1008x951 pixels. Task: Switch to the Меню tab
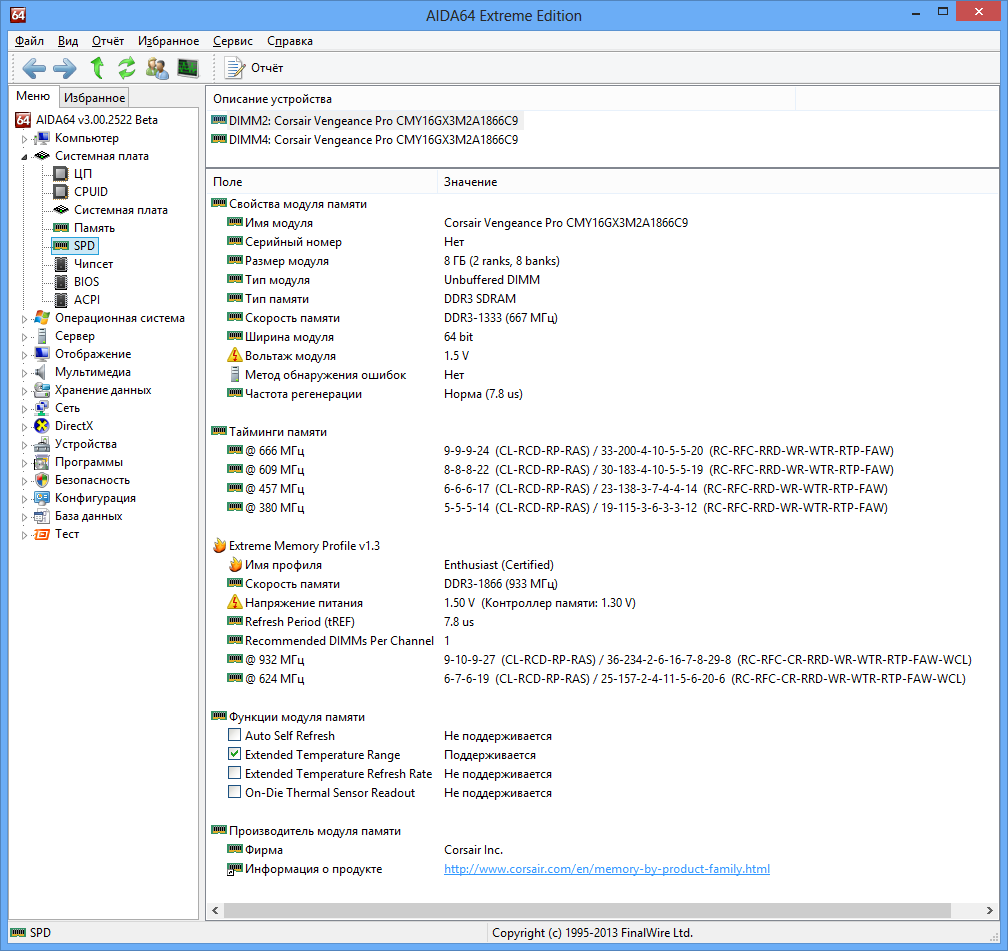click(x=33, y=96)
